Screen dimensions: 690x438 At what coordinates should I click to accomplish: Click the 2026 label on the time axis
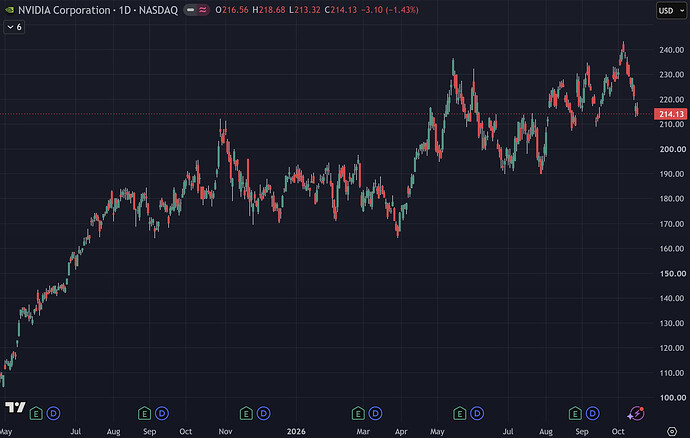point(296,431)
